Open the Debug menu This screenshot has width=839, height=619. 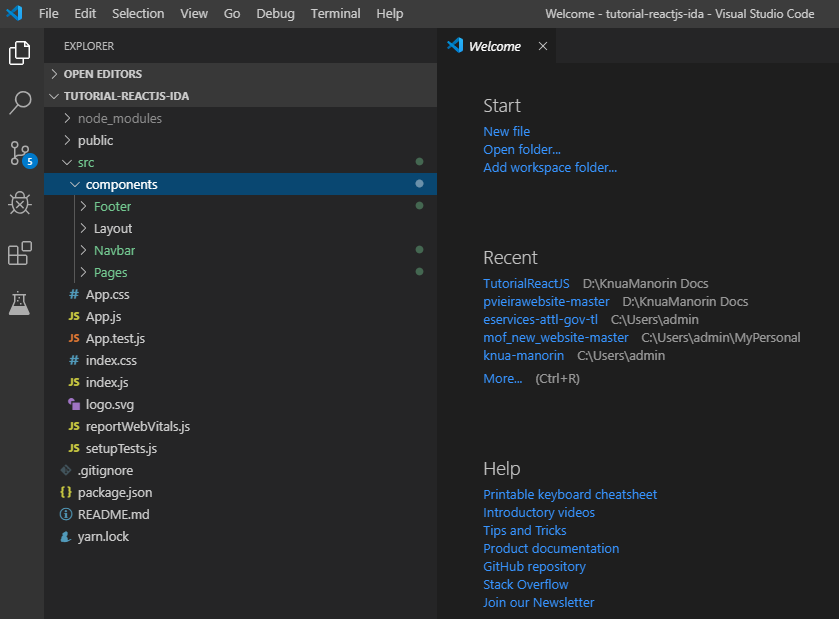[276, 13]
